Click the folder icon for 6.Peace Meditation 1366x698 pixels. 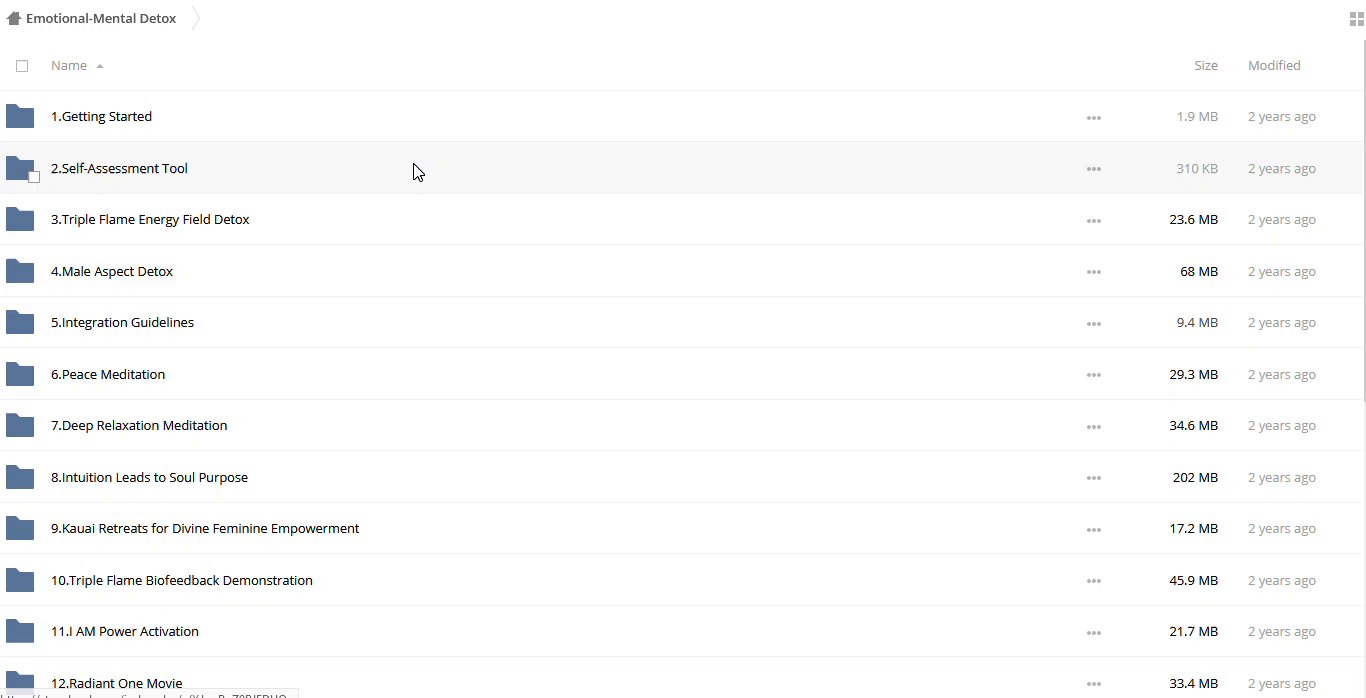point(20,375)
